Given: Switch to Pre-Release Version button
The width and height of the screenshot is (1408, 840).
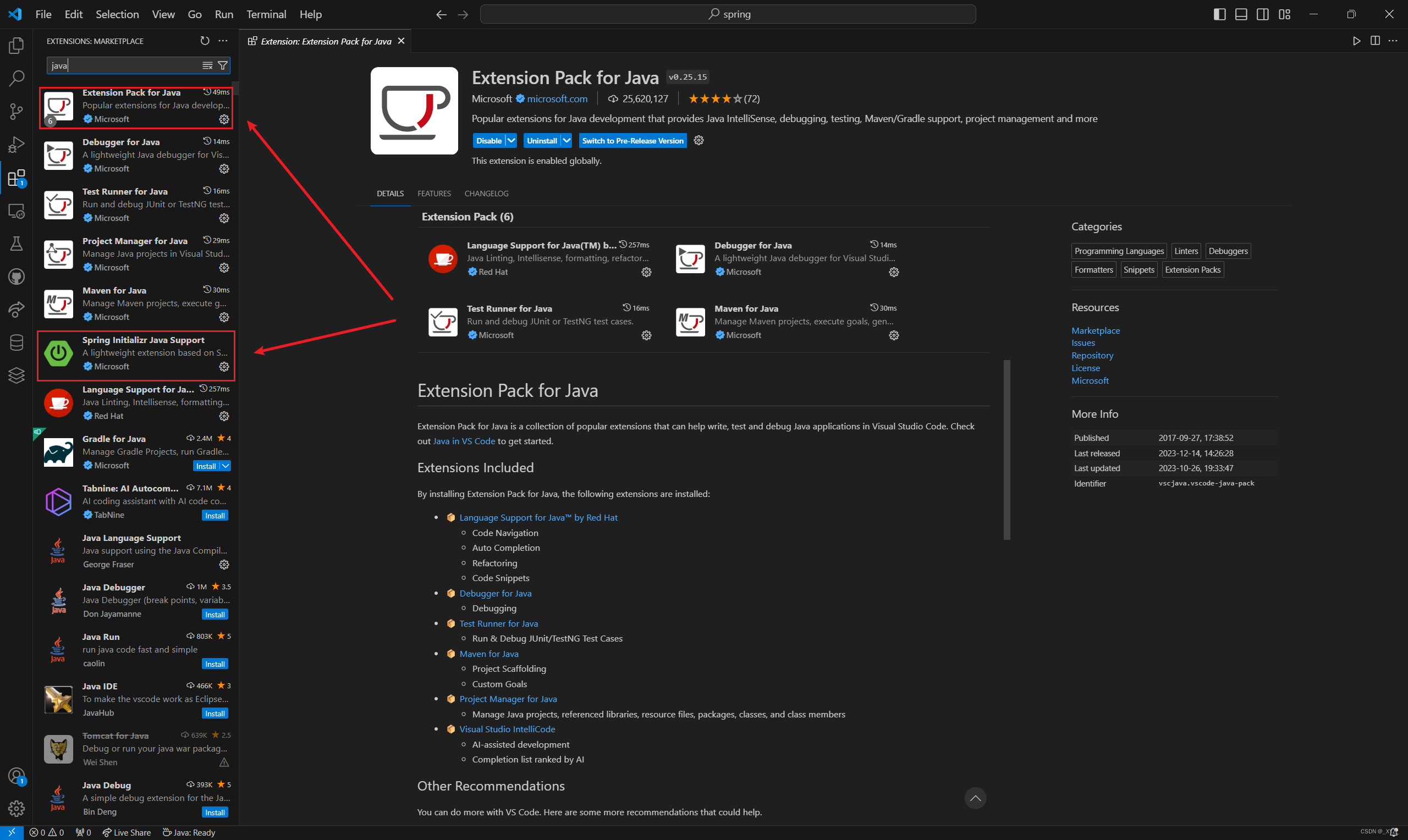Looking at the screenshot, I should click(633, 140).
